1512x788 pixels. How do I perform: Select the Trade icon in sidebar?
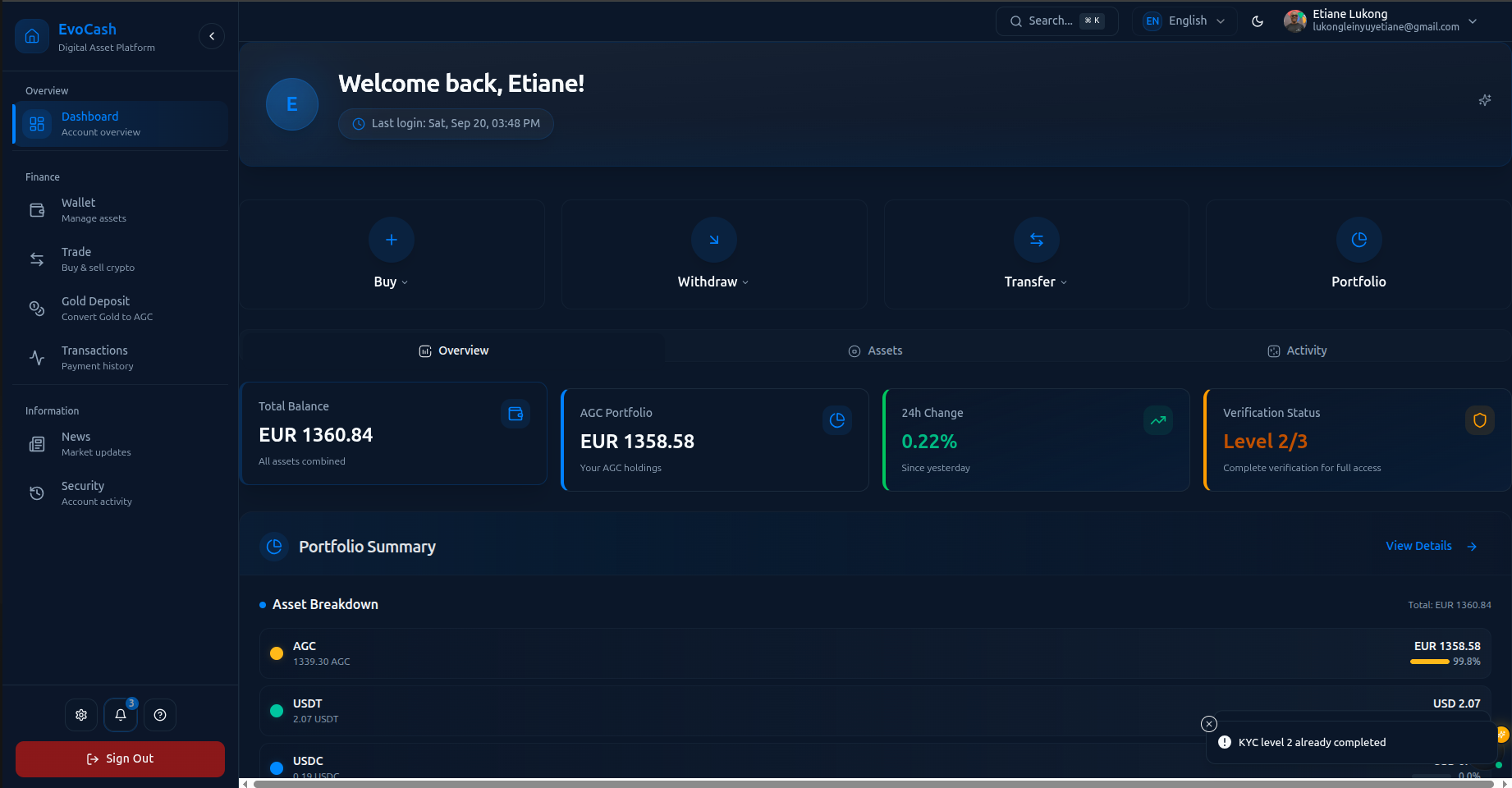(x=36, y=259)
